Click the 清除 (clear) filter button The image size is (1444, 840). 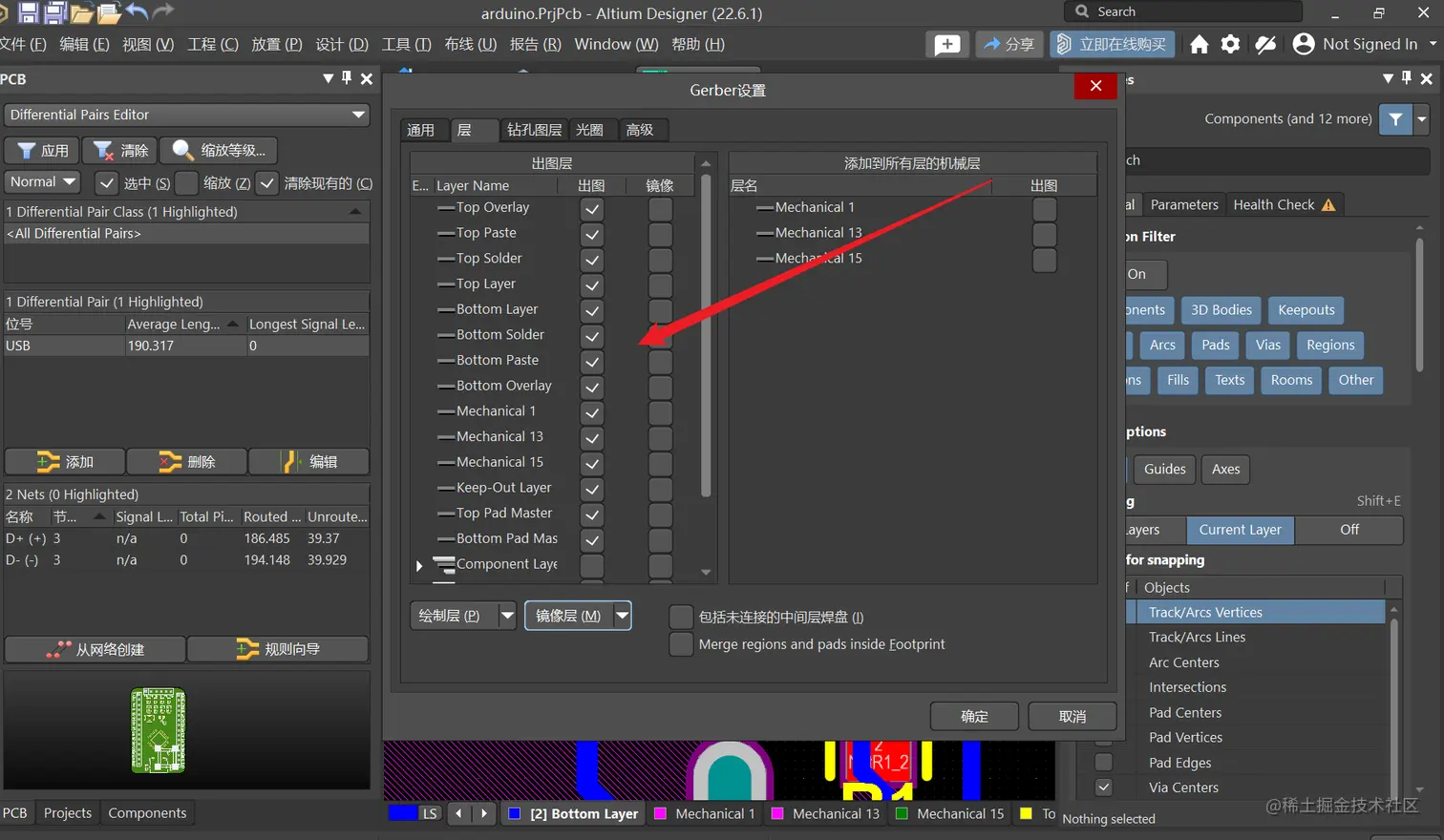[119, 150]
